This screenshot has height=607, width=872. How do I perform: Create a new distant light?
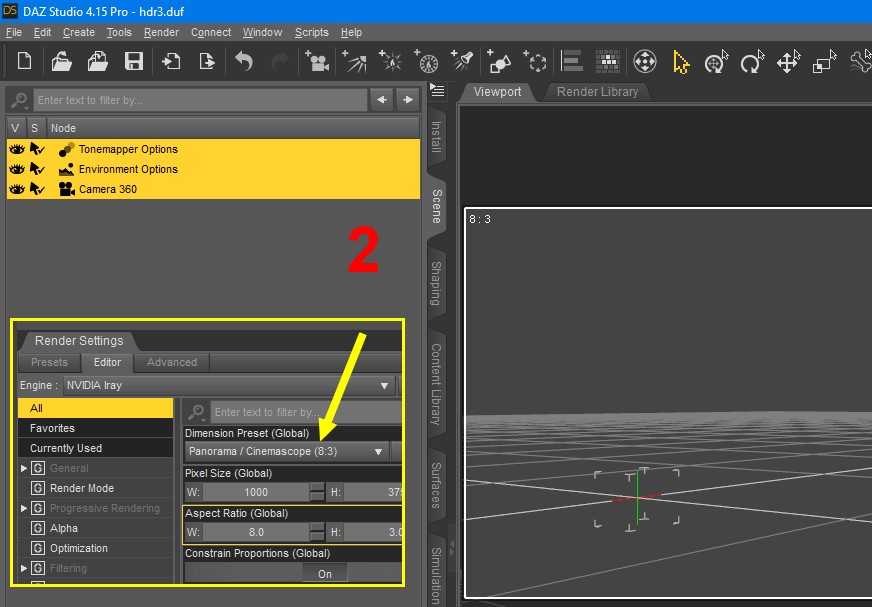(354, 61)
